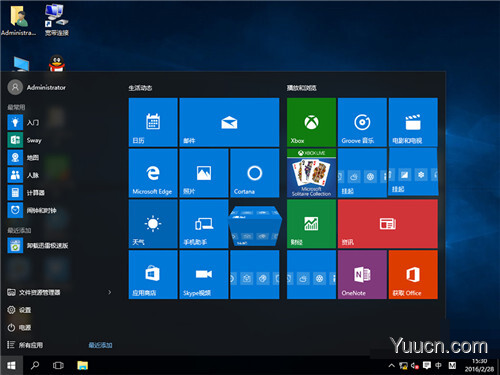Click the 最常用 section label
The height and width of the screenshot is (375, 500).
pyautogui.click(x=16, y=107)
